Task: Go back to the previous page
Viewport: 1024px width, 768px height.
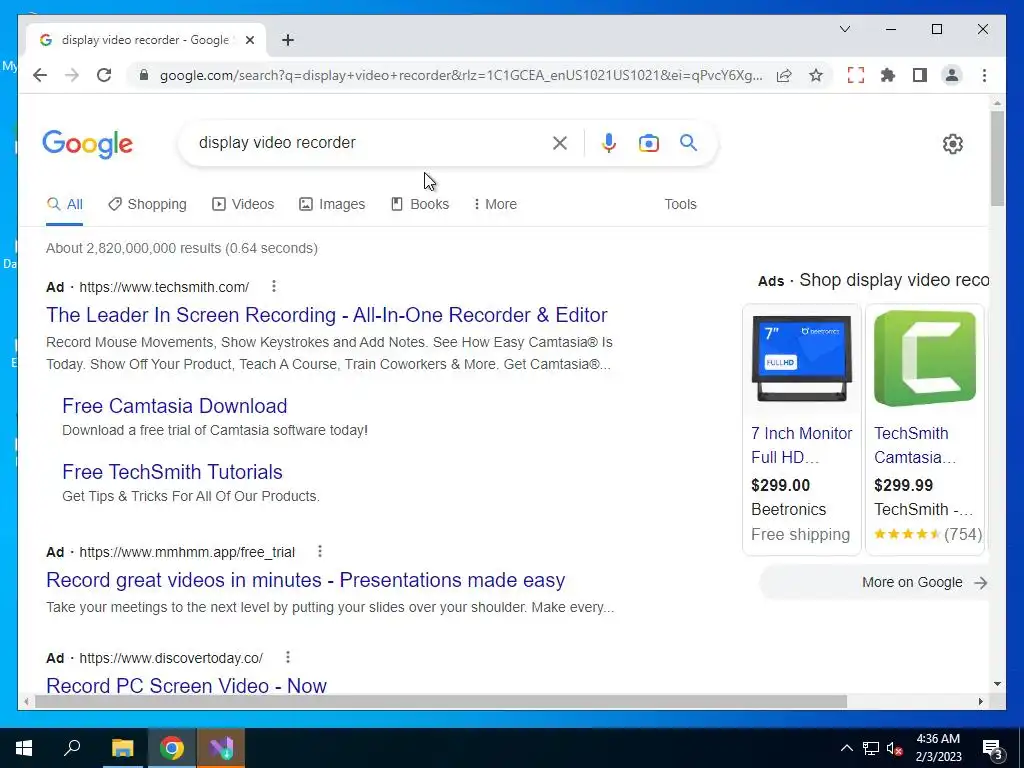Action: 40,75
